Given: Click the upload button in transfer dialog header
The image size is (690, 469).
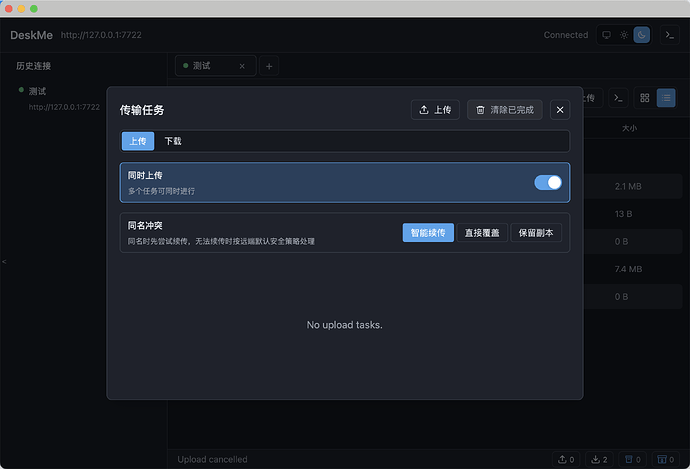Looking at the screenshot, I should point(435,110).
